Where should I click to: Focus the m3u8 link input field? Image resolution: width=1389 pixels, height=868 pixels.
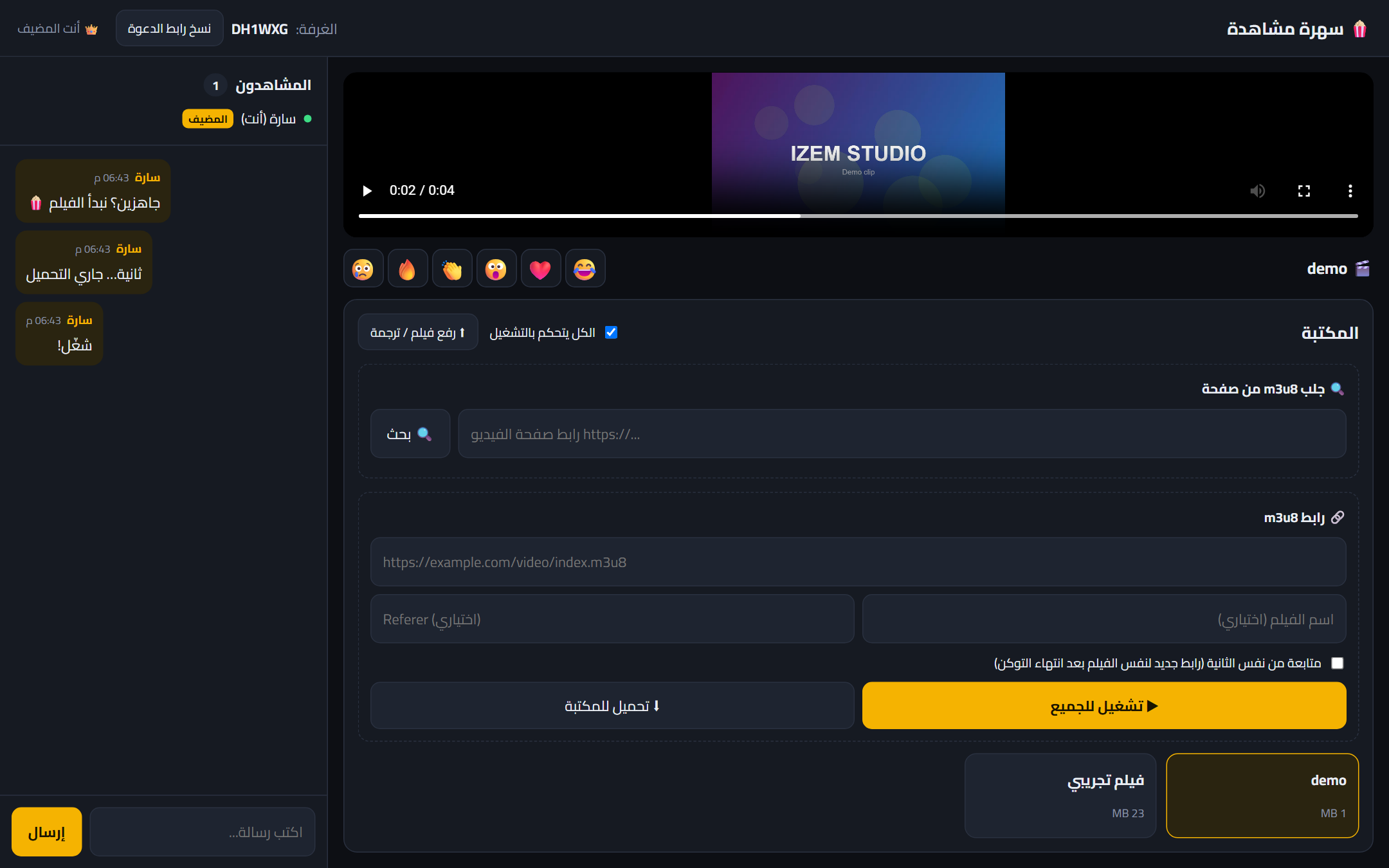pos(858,562)
